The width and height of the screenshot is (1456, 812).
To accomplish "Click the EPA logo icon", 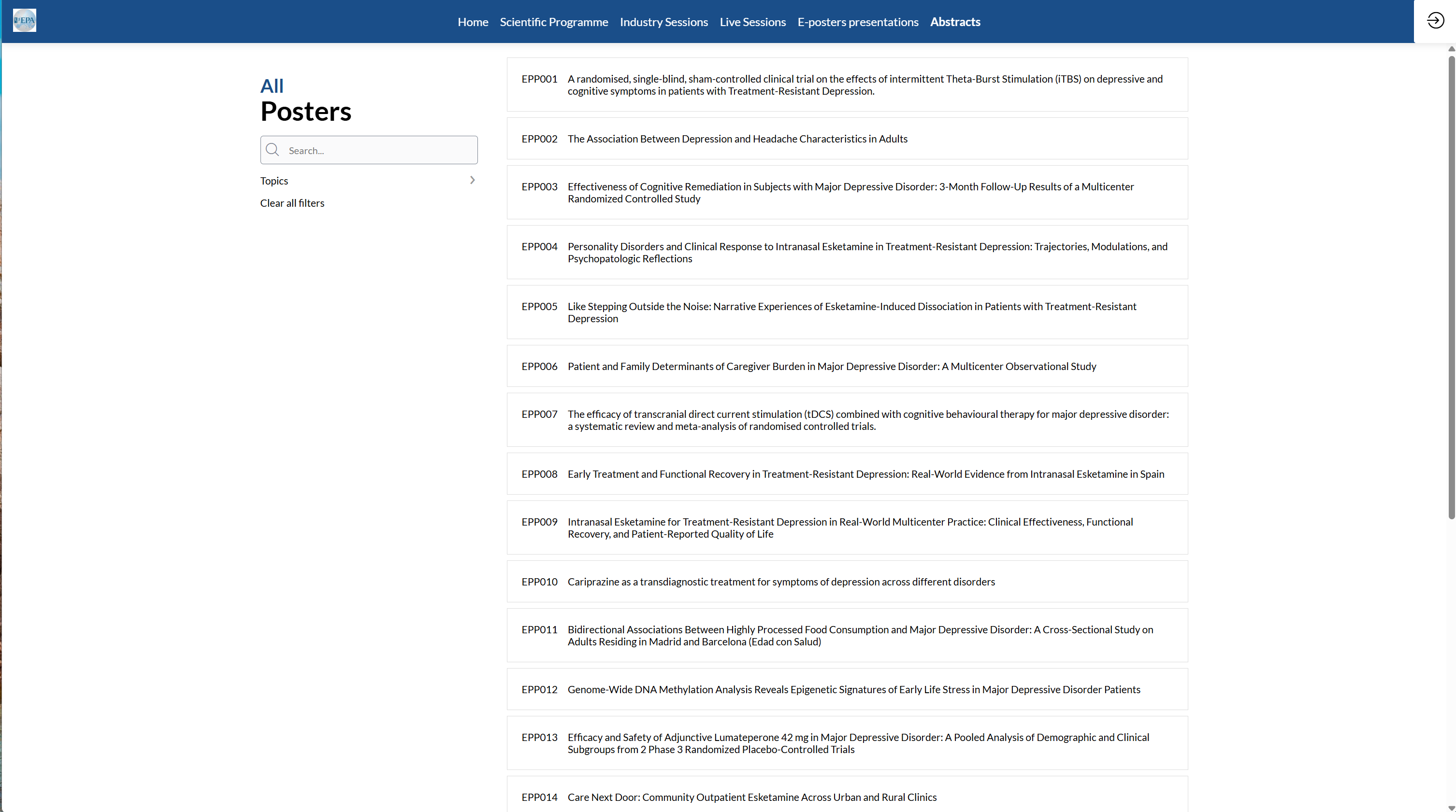I will 24,20.
